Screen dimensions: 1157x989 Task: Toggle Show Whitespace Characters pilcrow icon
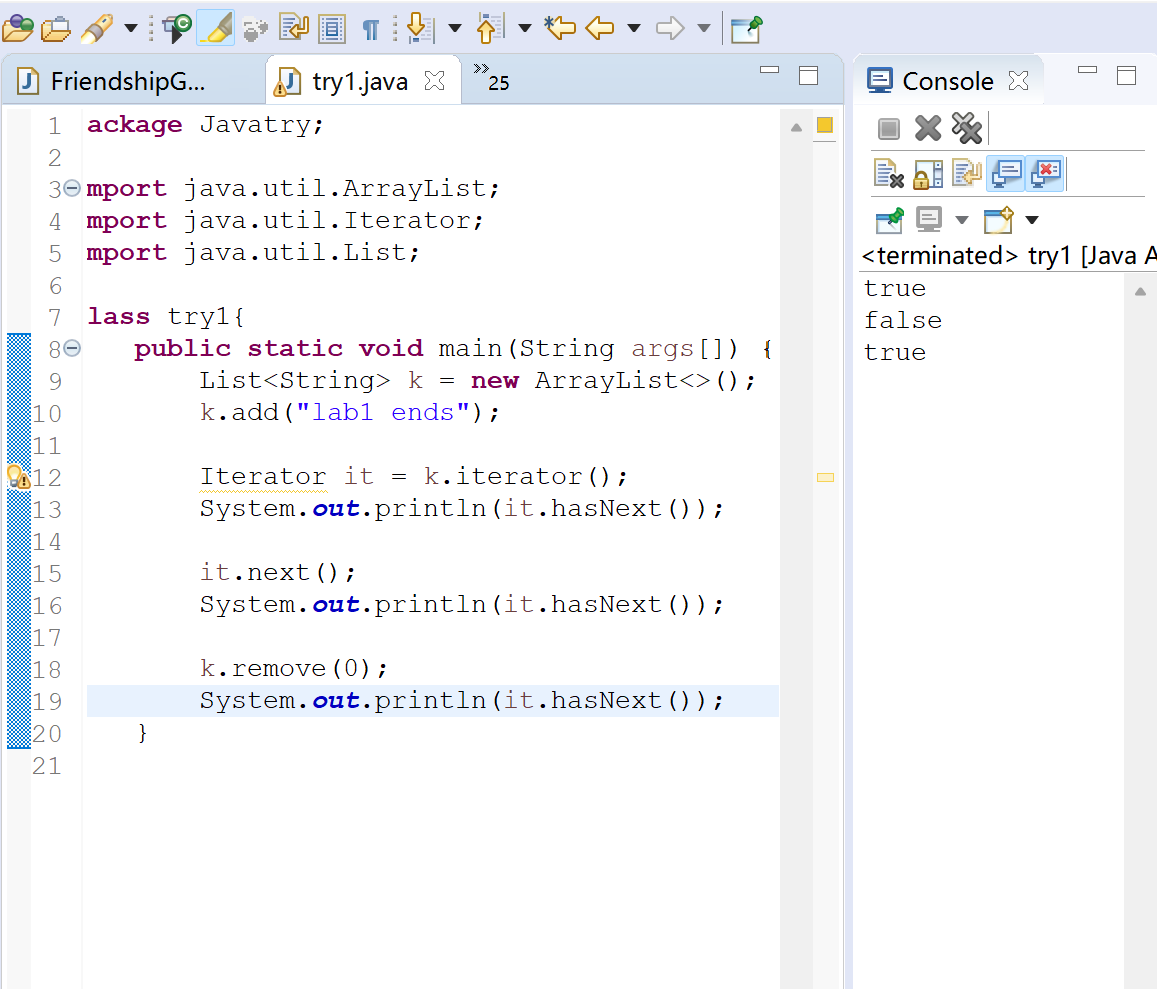pos(371,30)
